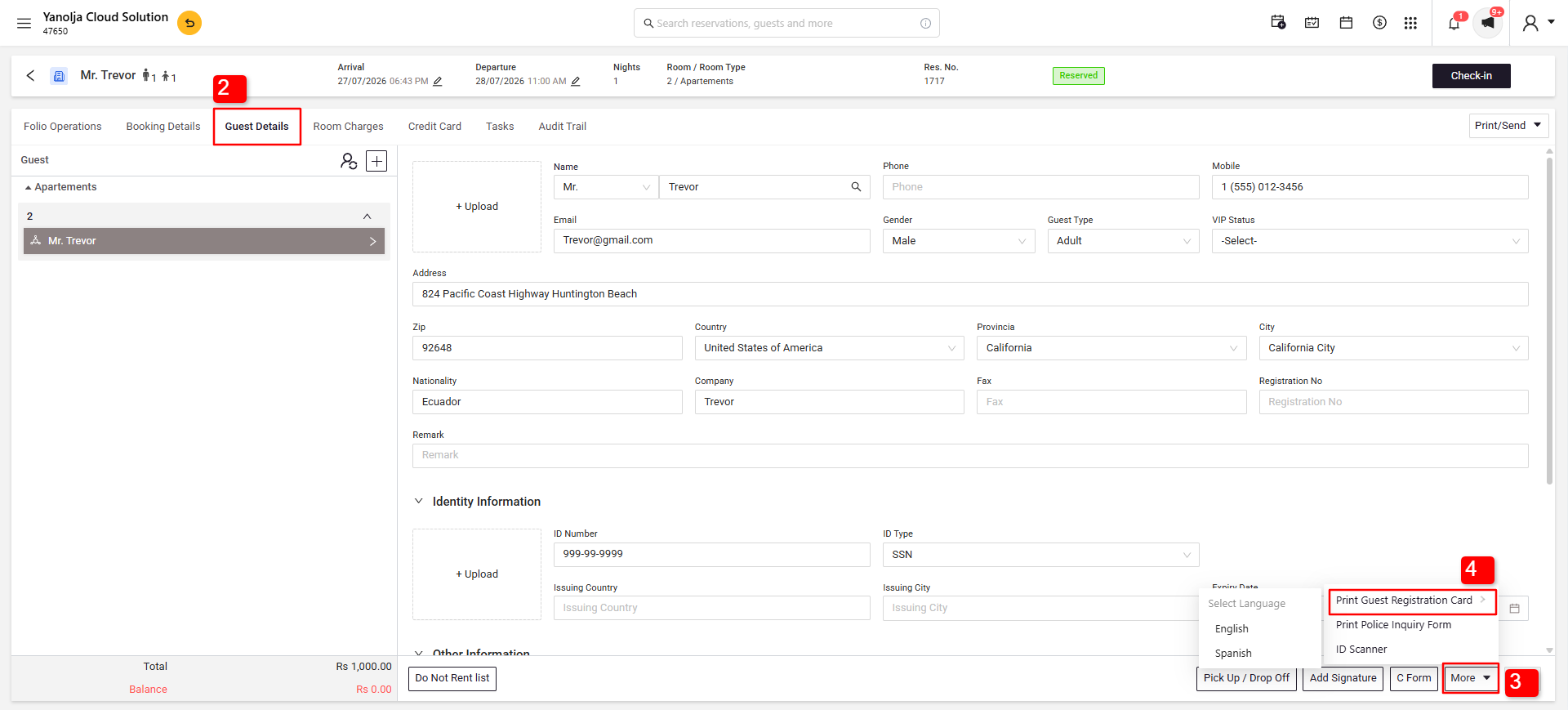1568x710 pixels.
Task: Open the ID Type dropdown
Action: [1040, 555]
